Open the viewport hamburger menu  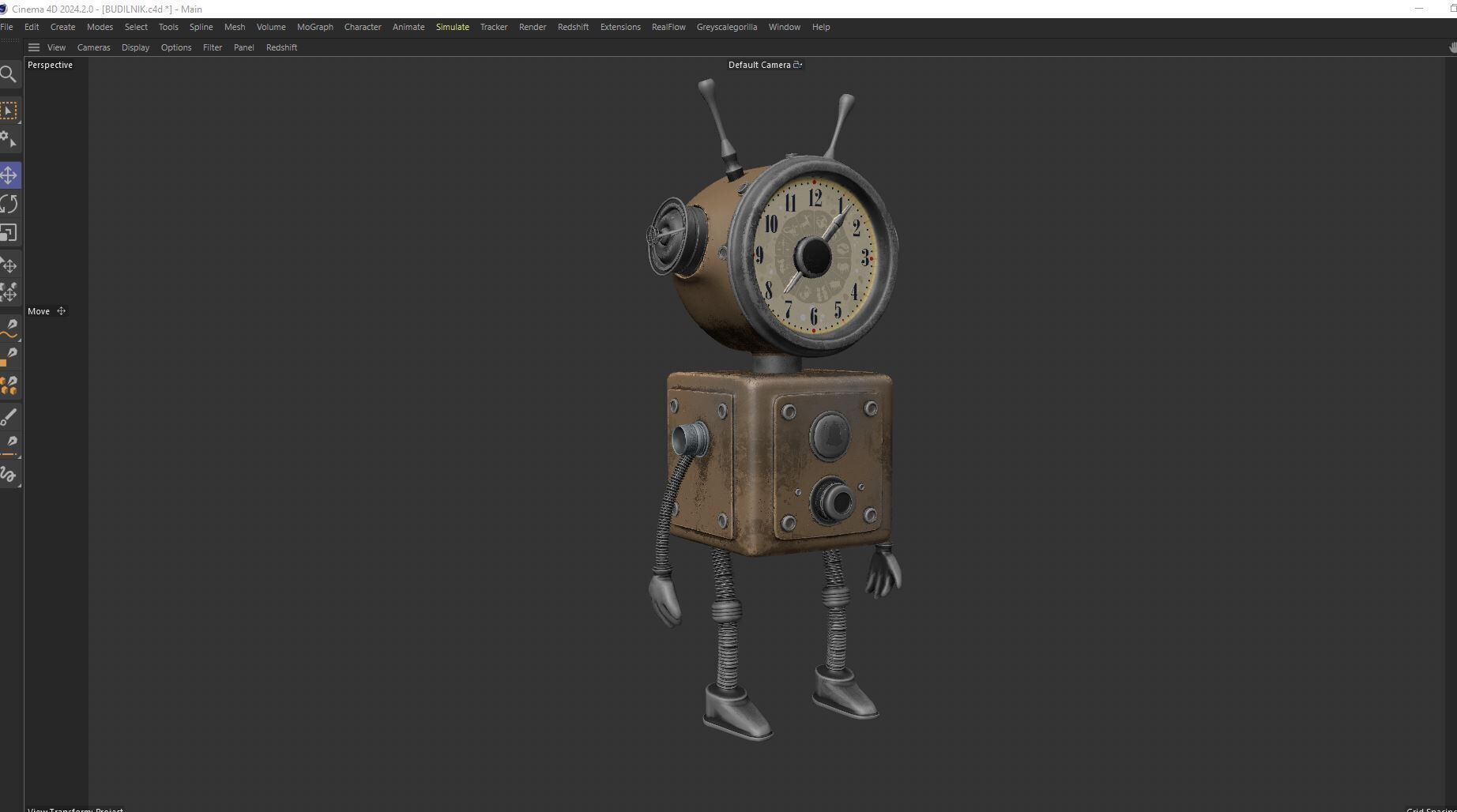34,47
